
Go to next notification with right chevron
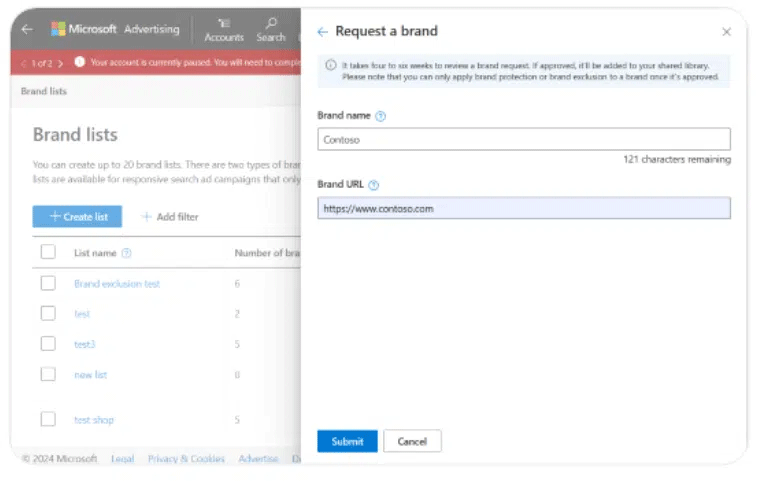point(60,63)
